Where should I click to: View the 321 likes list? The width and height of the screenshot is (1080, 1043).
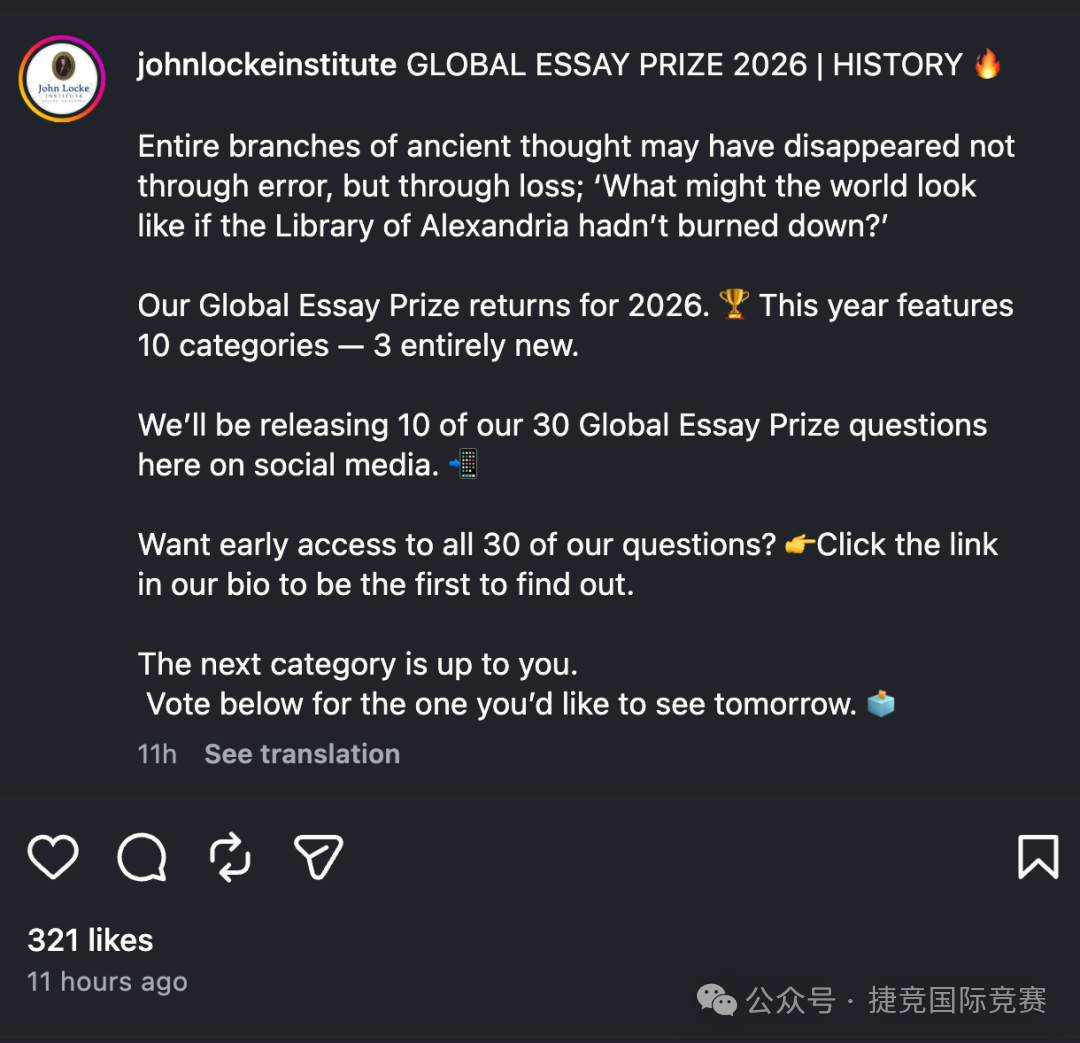coord(90,940)
